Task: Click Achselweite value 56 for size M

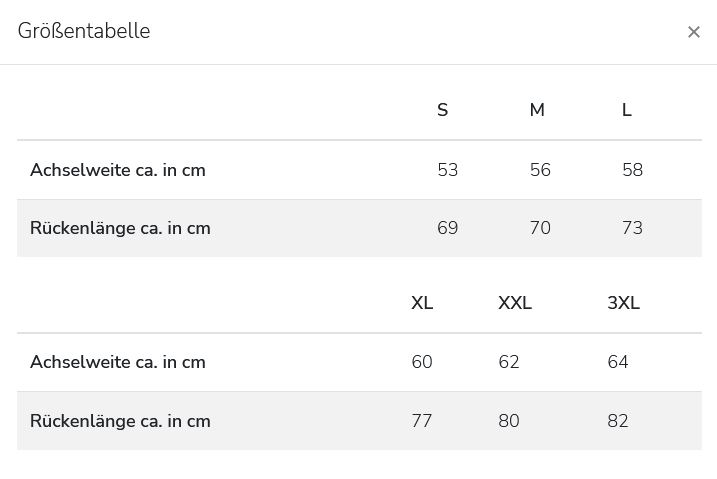Action: click(x=540, y=170)
